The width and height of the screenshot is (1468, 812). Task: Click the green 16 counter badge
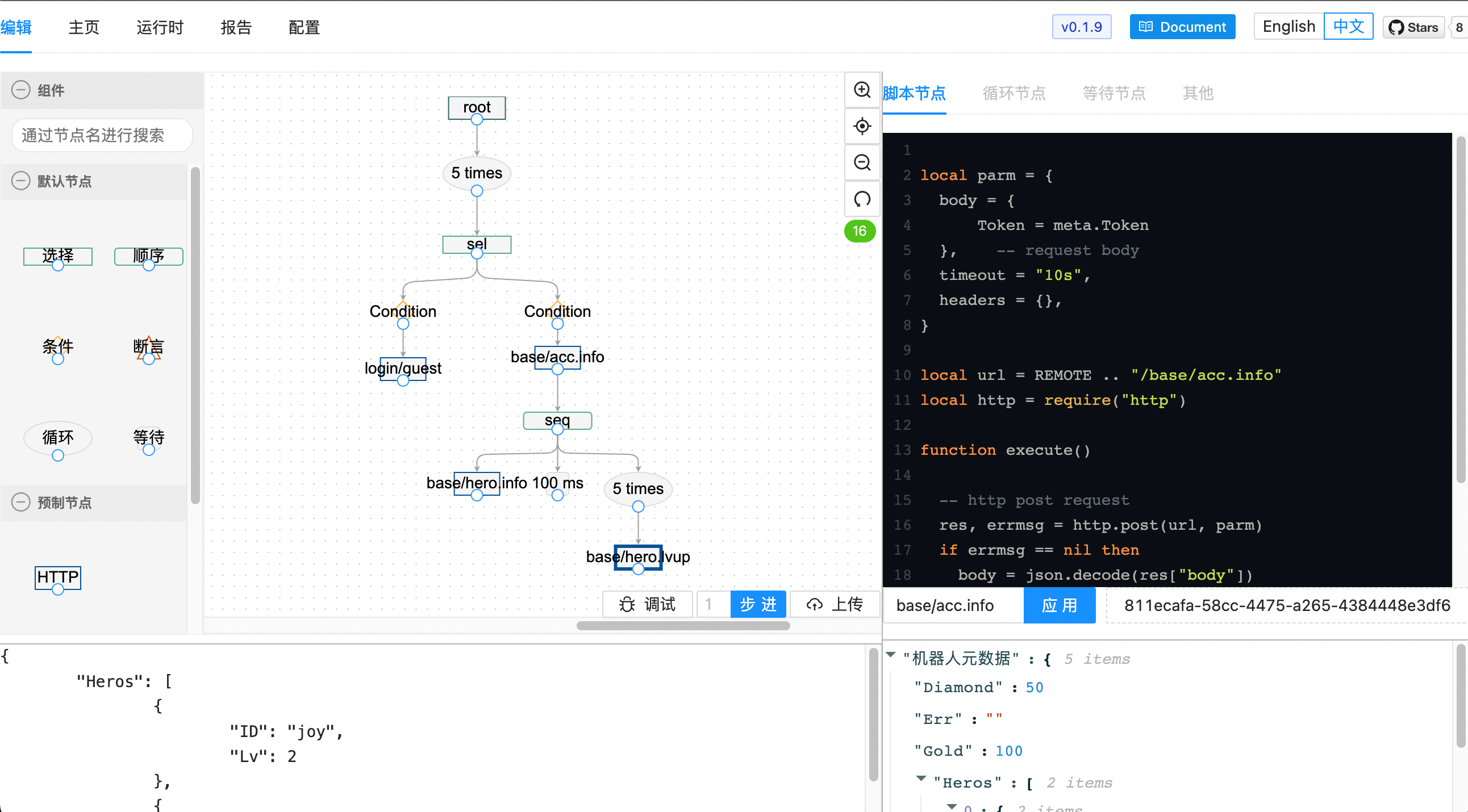click(x=860, y=231)
